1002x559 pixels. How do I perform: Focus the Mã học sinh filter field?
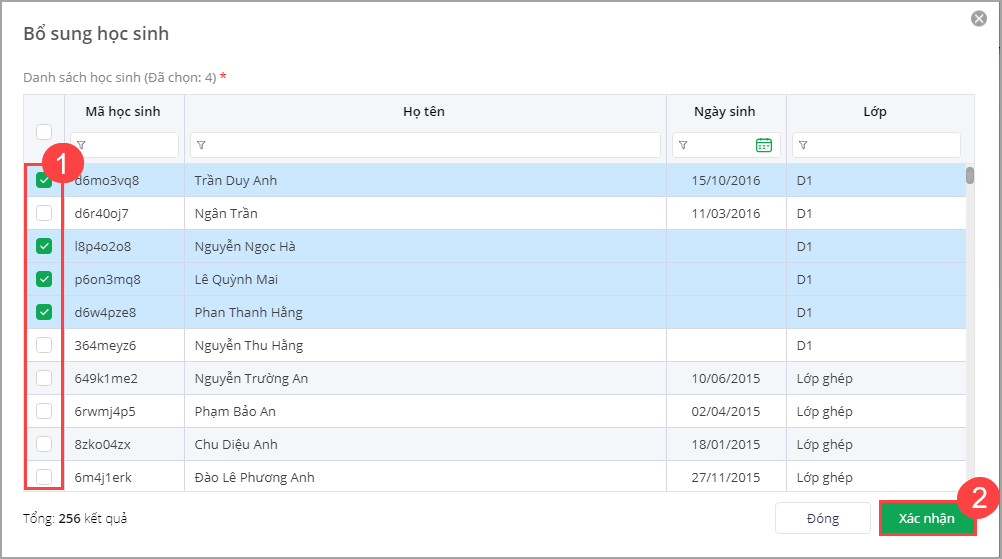130,145
